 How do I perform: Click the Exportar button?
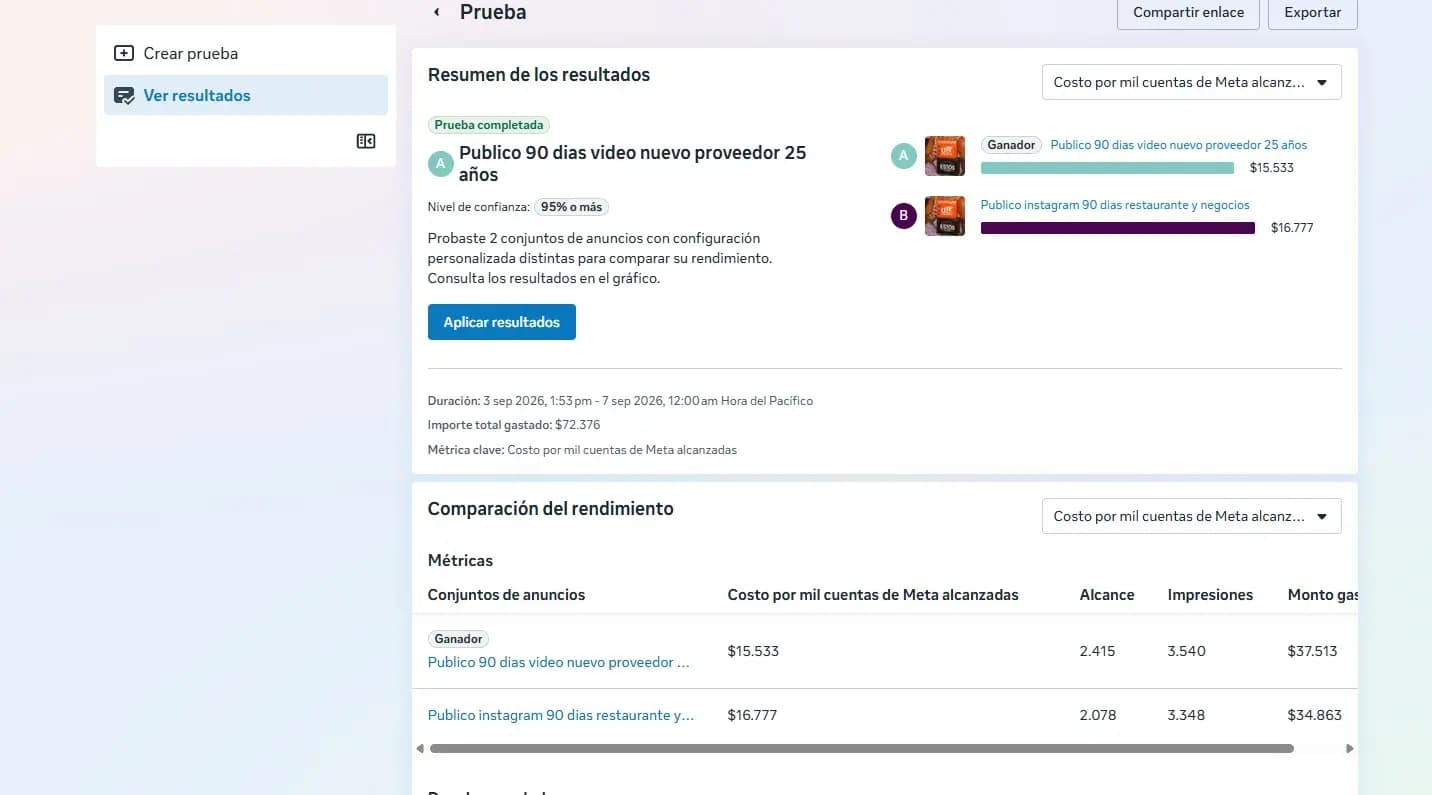point(1313,13)
